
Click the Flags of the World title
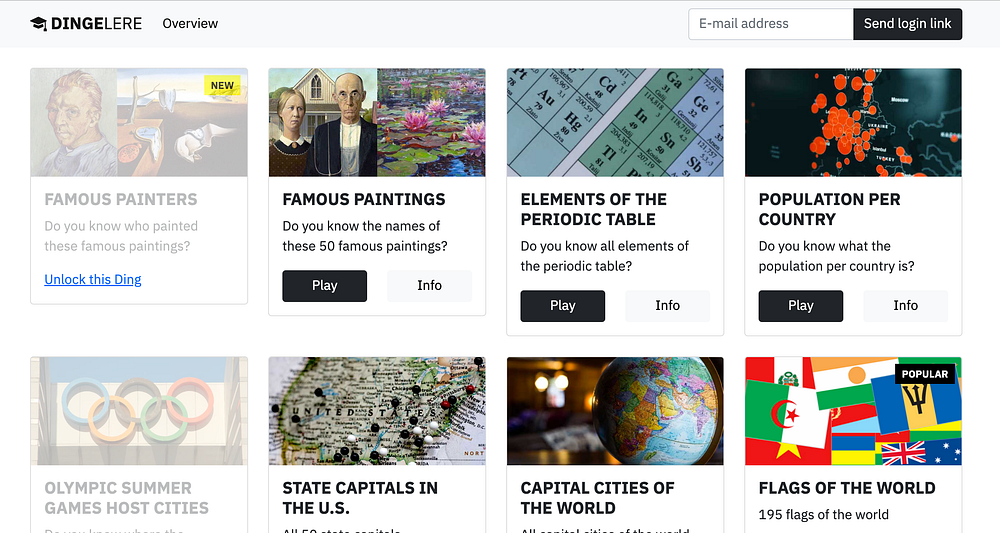point(847,488)
